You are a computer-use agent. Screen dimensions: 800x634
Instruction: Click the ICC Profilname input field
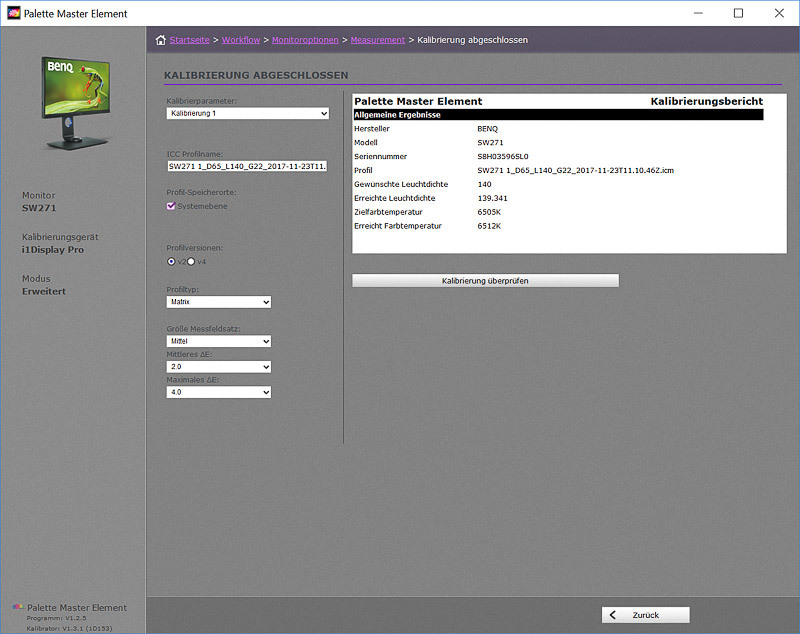[x=247, y=166]
